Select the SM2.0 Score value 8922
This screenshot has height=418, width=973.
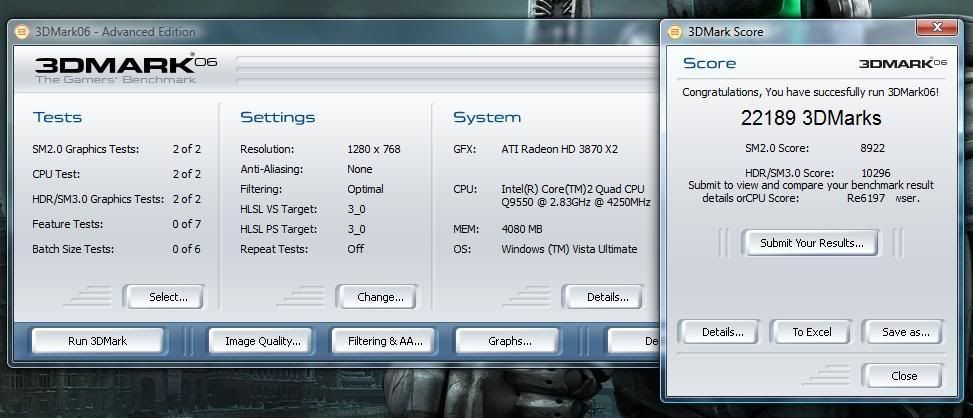click(x=873, y=148)
